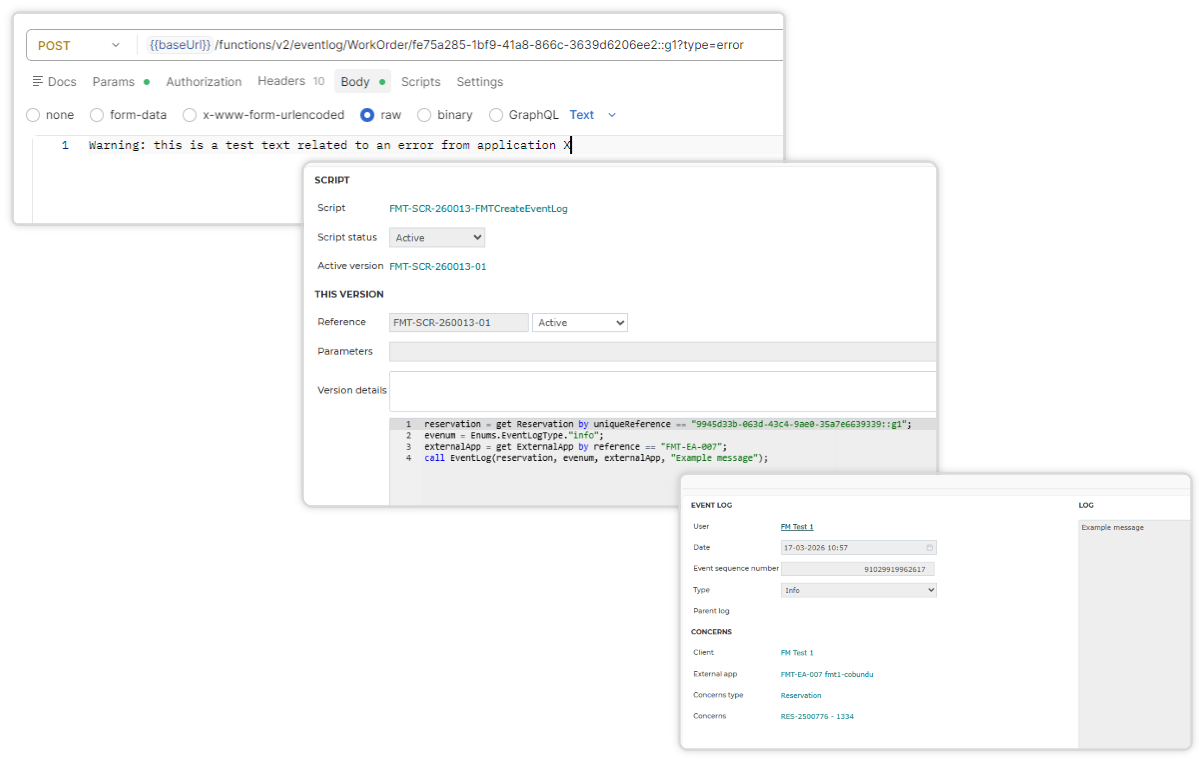Open the calendar icon in Date field
This screenshot has width=1204, height=762.
coord(930,548)
